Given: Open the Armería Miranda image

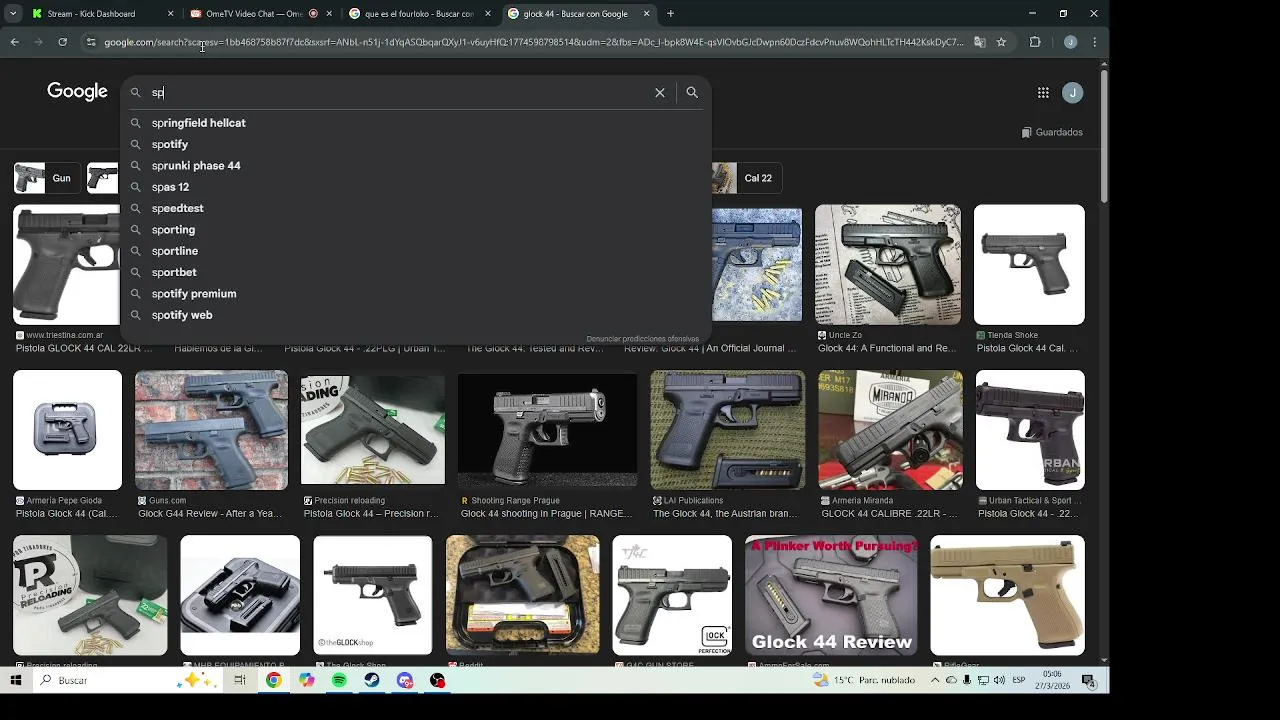Looking at the screenshot, I should (890, 430).
